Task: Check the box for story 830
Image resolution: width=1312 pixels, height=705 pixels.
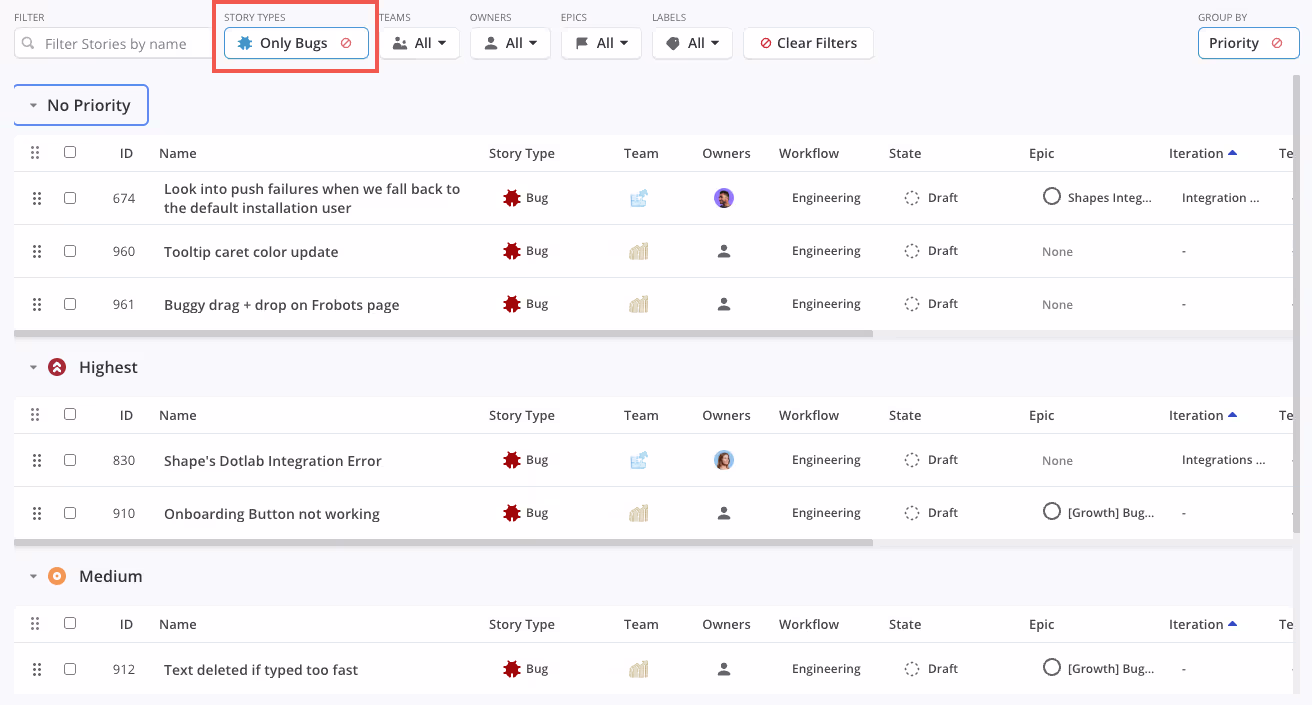Action: tap(70, 460)
